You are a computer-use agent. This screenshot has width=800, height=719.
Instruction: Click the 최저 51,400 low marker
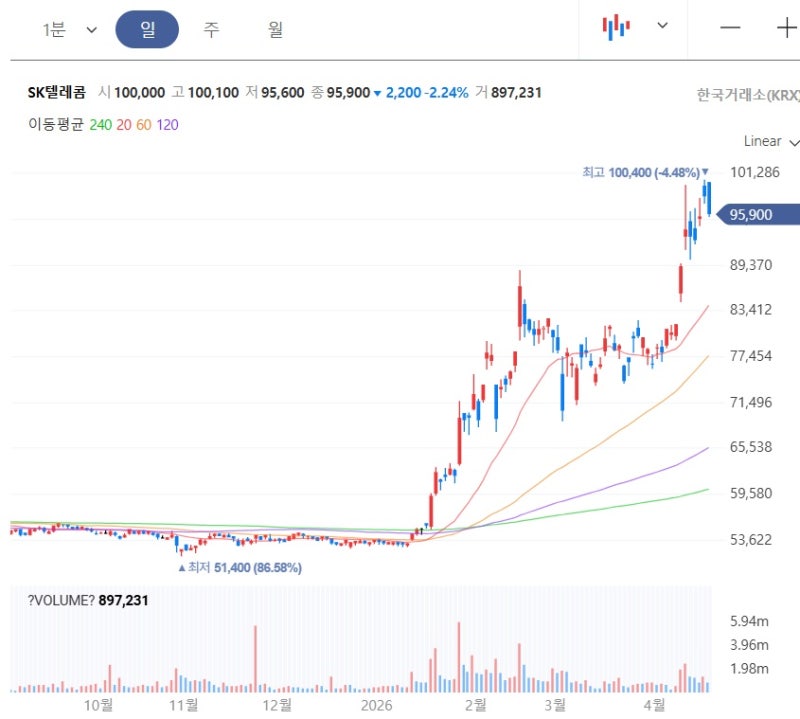240,567
